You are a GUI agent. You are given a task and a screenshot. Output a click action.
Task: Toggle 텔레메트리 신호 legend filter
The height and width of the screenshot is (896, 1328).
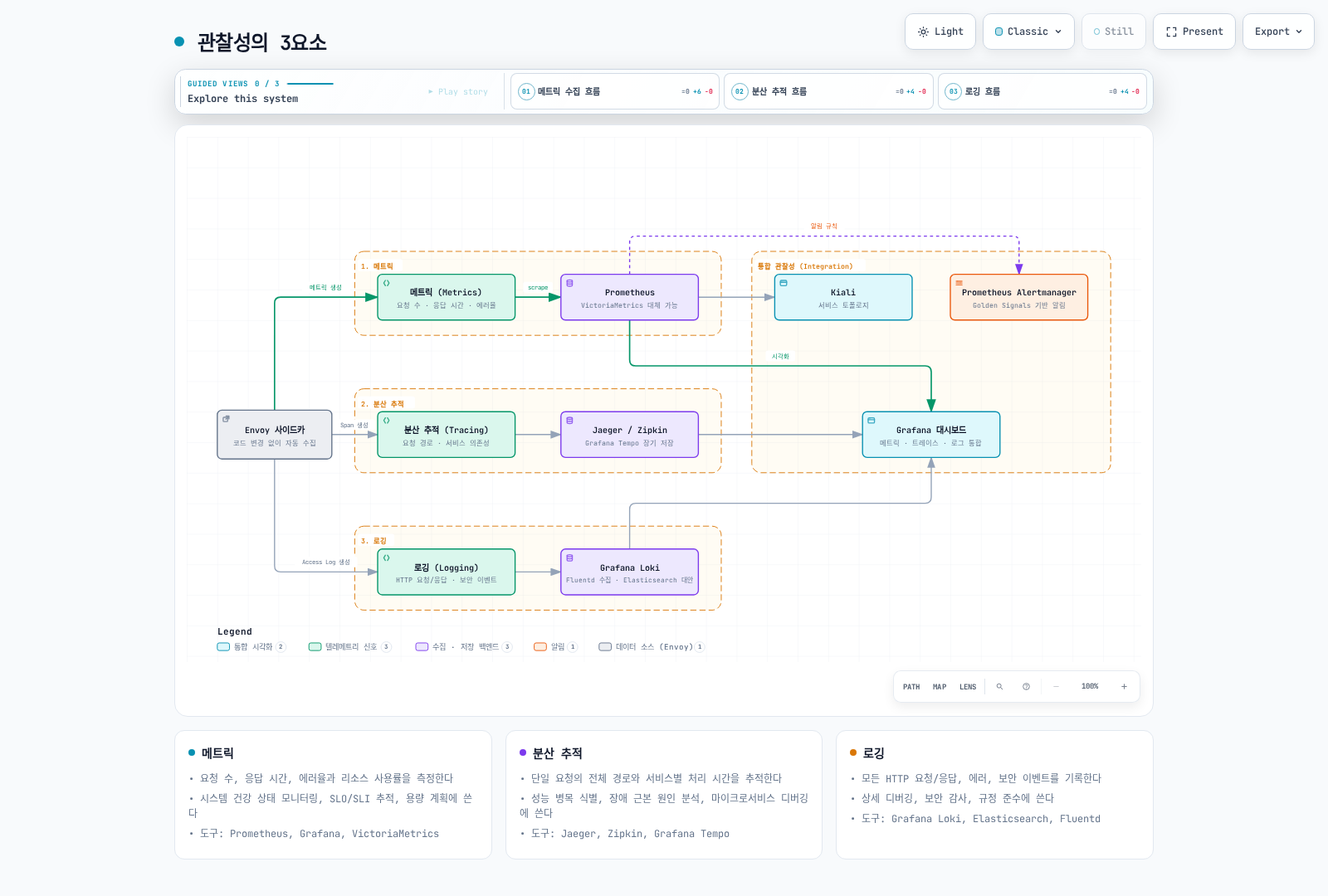349,647
